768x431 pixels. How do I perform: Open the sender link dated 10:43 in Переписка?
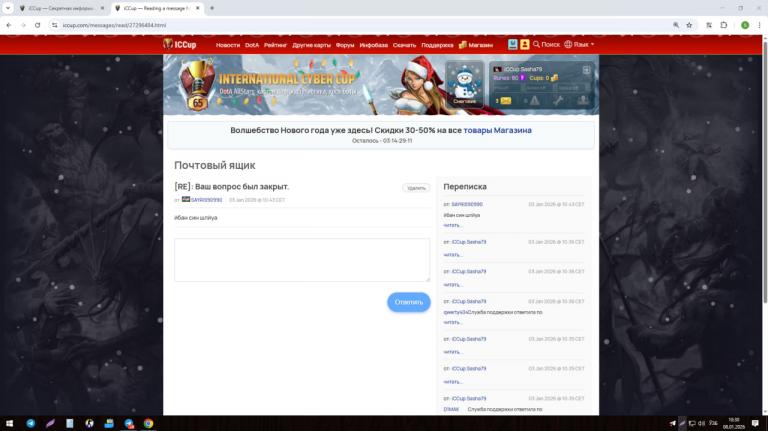tap(467, 204)
